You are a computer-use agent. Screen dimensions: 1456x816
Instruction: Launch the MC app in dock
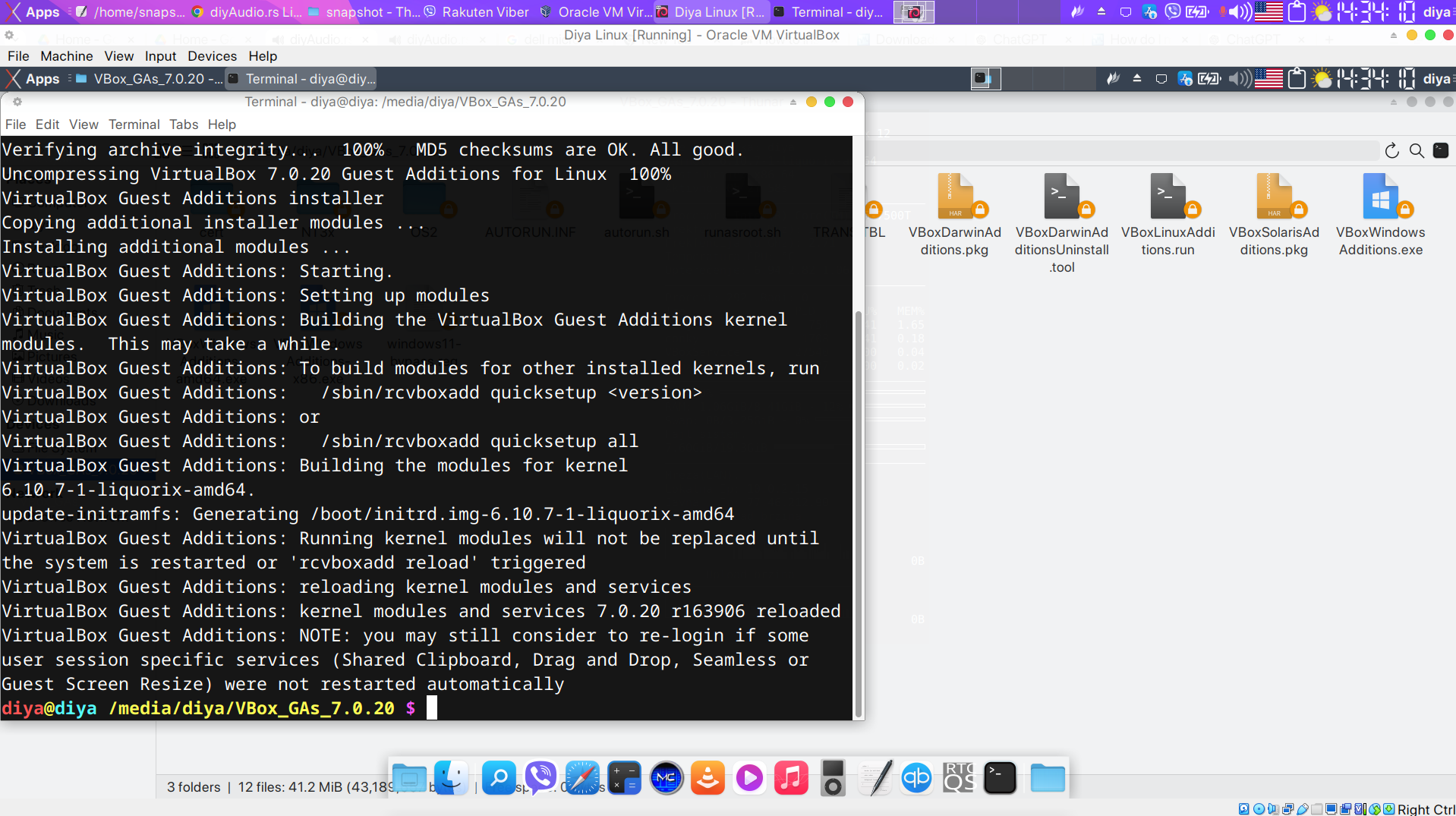pyautogui.click(x=667, y=778)
